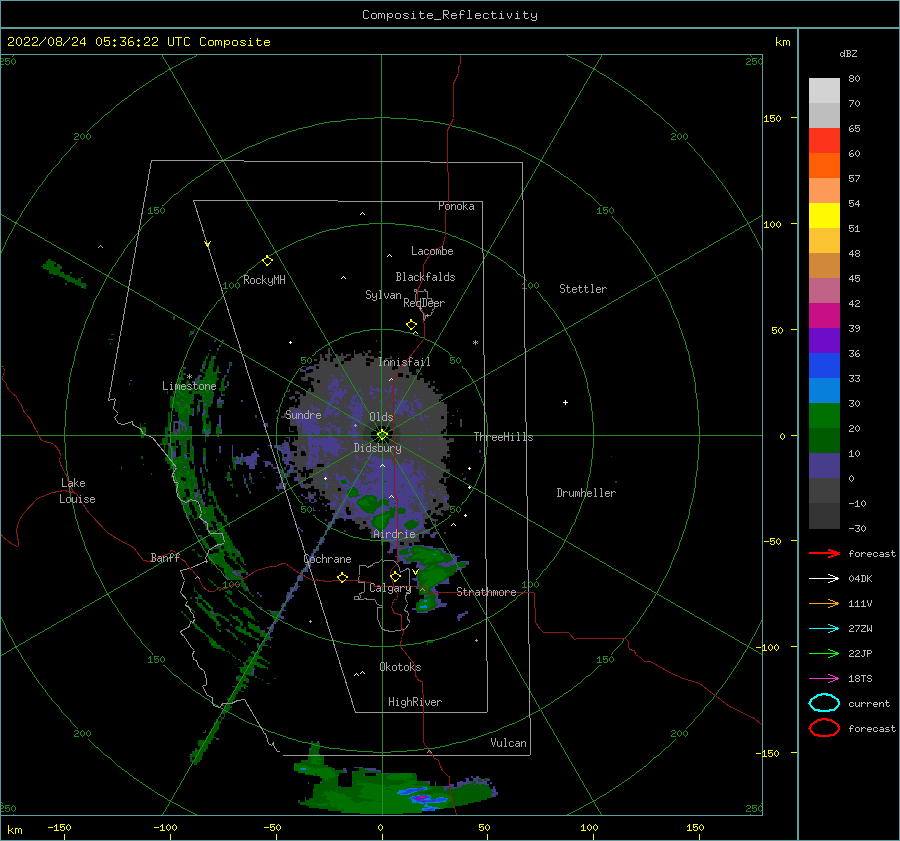Image resolution: width=900 pixels, height=841 pixels.
Task: Click the Okotoks city label
Action: [x=400, y=667]
